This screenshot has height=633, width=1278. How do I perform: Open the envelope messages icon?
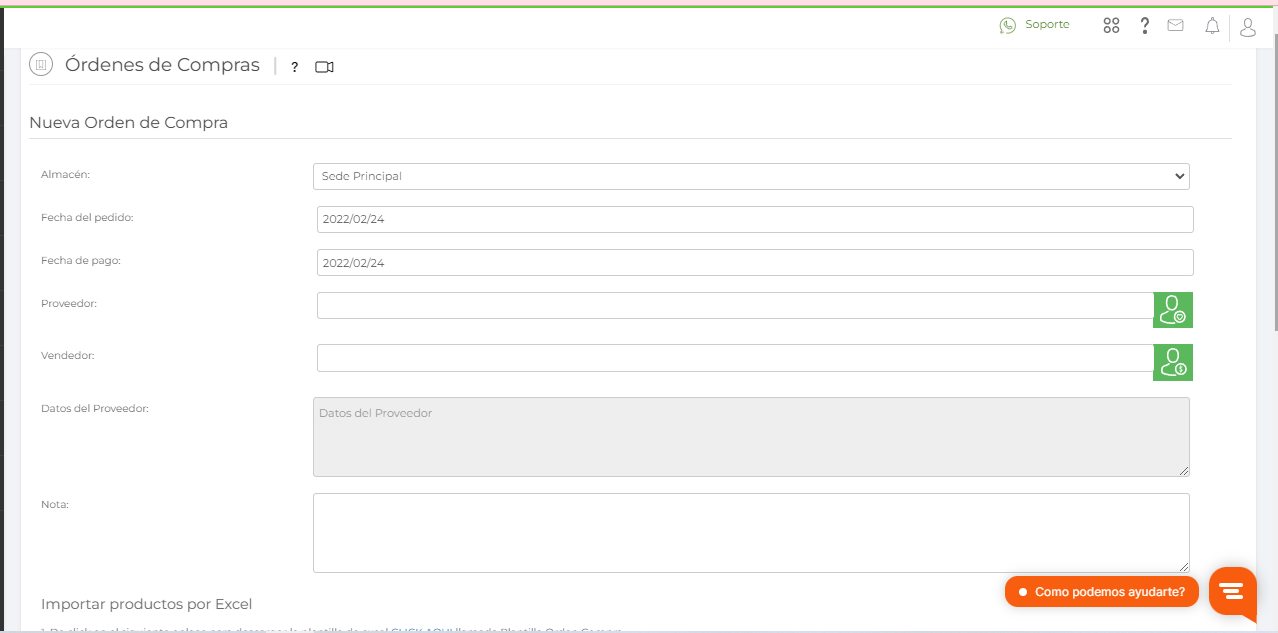pos(1175,25)
